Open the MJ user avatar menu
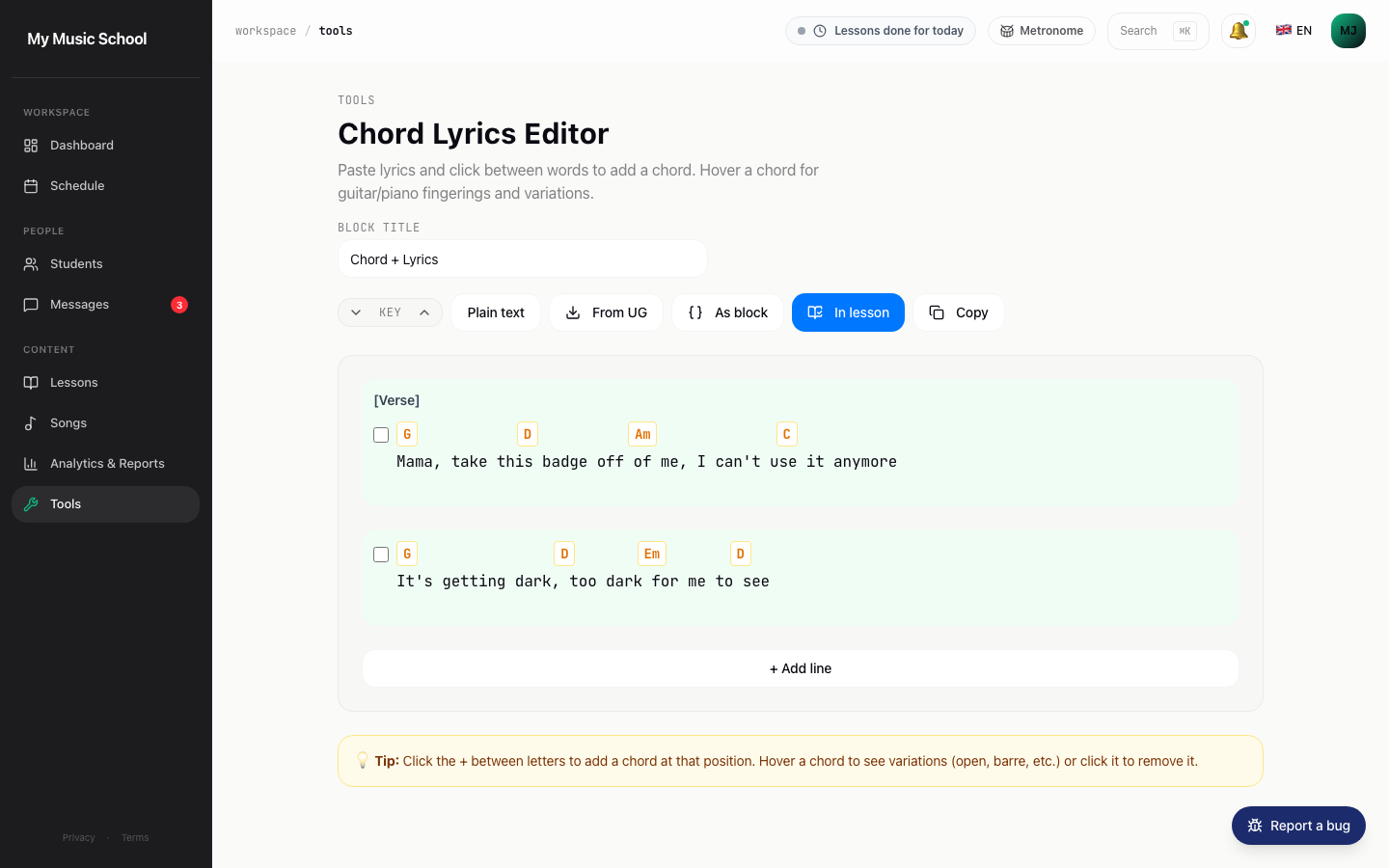Image resolution: width=1389 pixels, height=868 pixels. pyautogui.click(x=1348, y=31)
